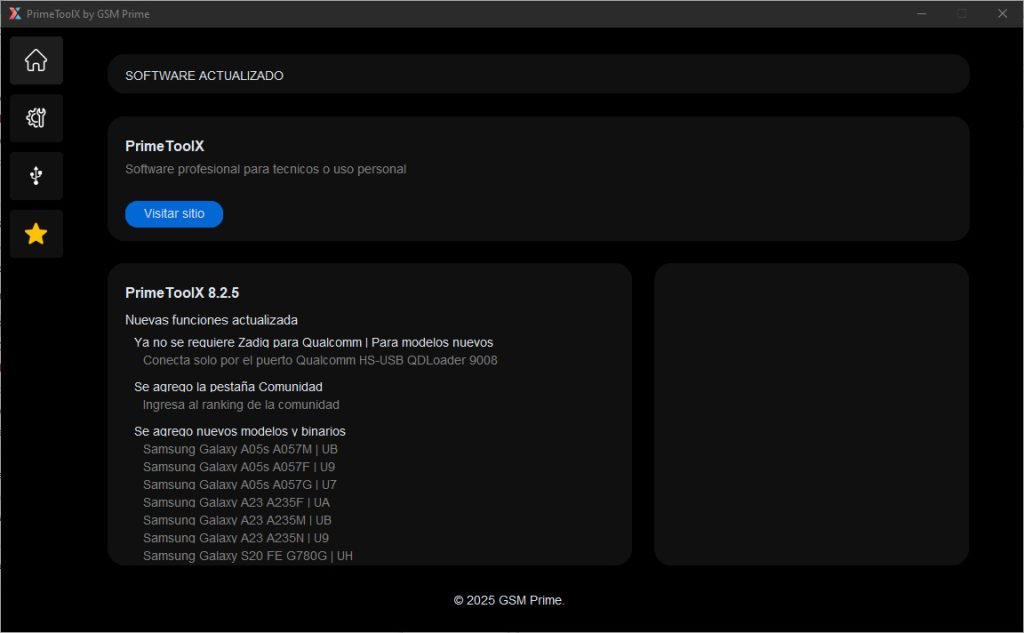
Task: Minimize the PrimeToolX window
Action: click(x=921, y=14)
